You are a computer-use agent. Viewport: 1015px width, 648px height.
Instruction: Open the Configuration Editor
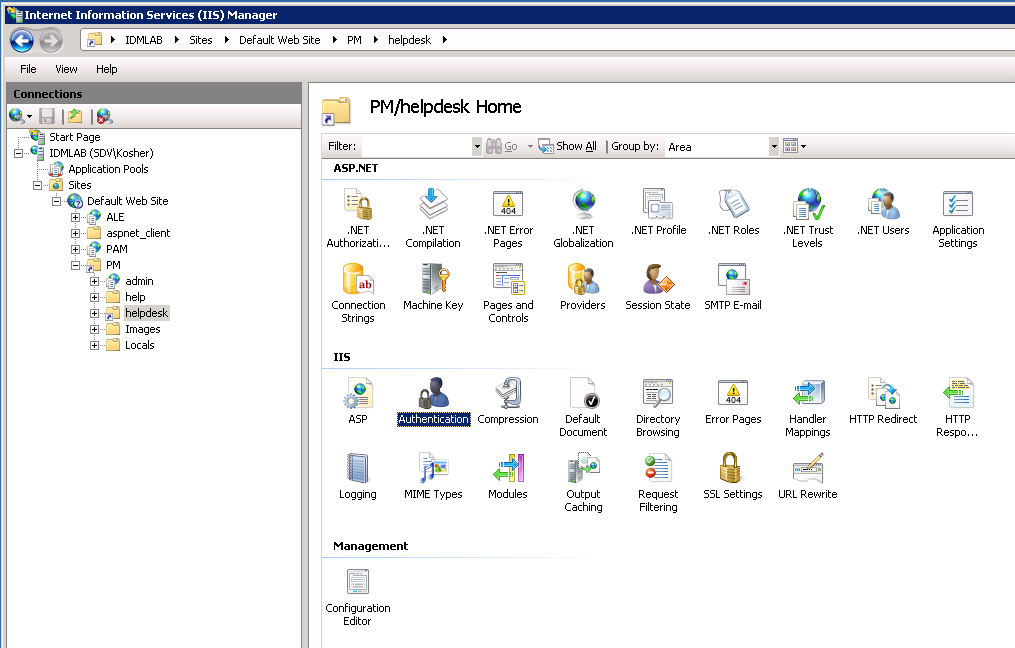tap(357, 583)
